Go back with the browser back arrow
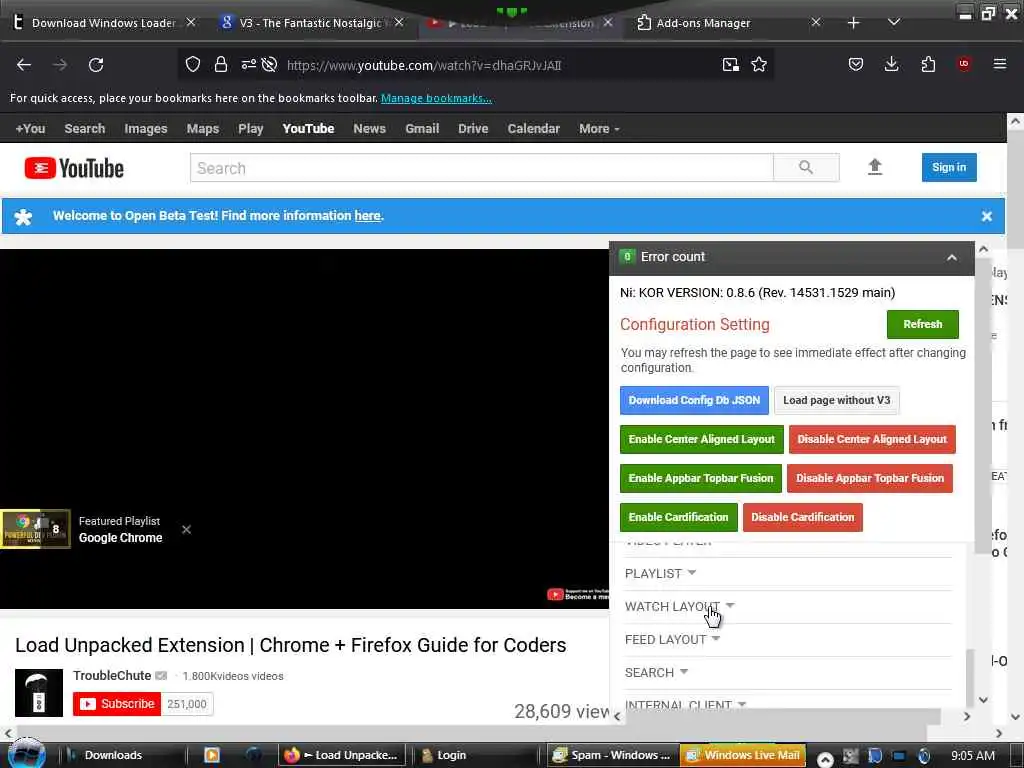This screenshot has width=1024, height=768. [x=24, y=65]
